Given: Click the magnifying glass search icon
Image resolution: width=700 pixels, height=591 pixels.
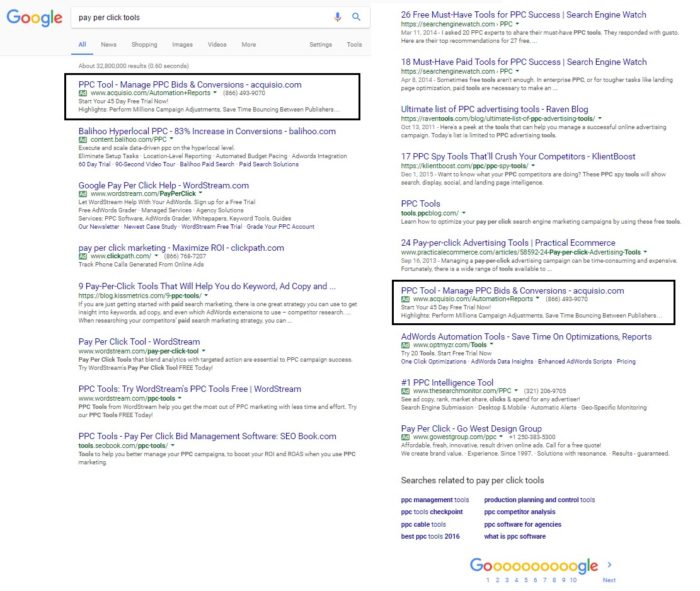Looking at the screenshot, I should click(x=356, y=17).
